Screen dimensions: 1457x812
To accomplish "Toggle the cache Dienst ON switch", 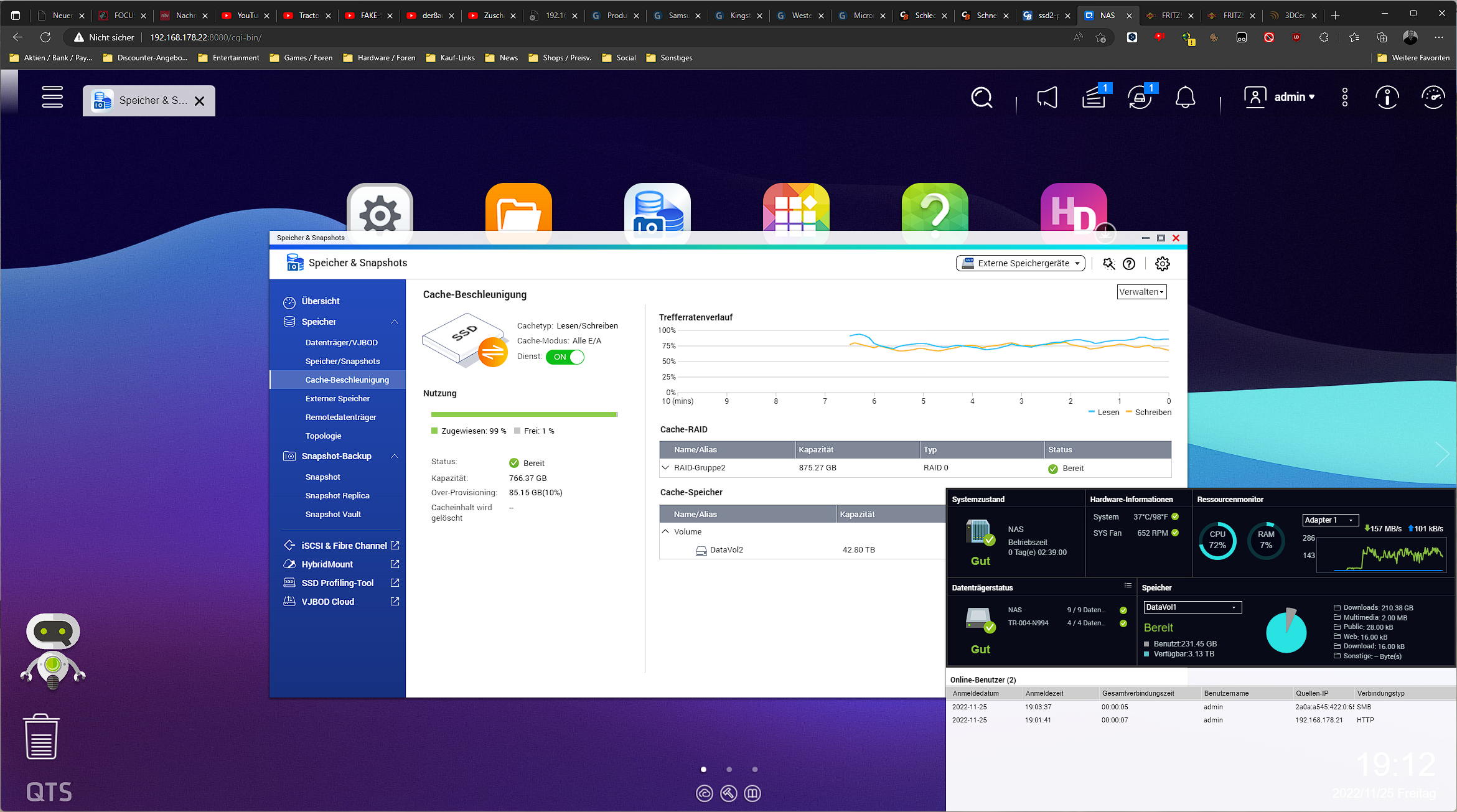I will 565,357.
